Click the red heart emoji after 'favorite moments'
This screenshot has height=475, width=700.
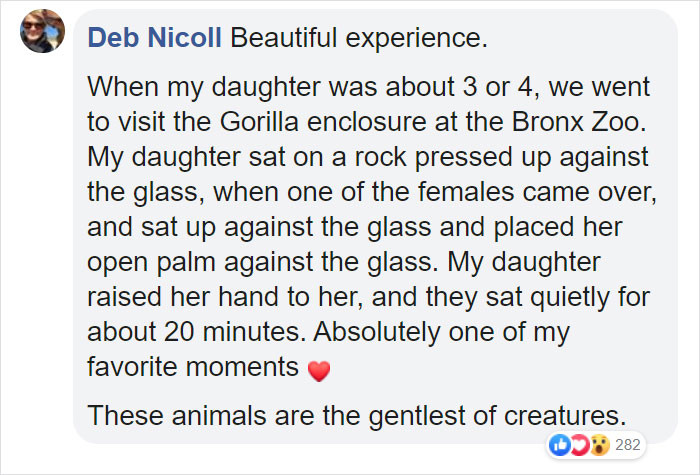tap(317, 371)
